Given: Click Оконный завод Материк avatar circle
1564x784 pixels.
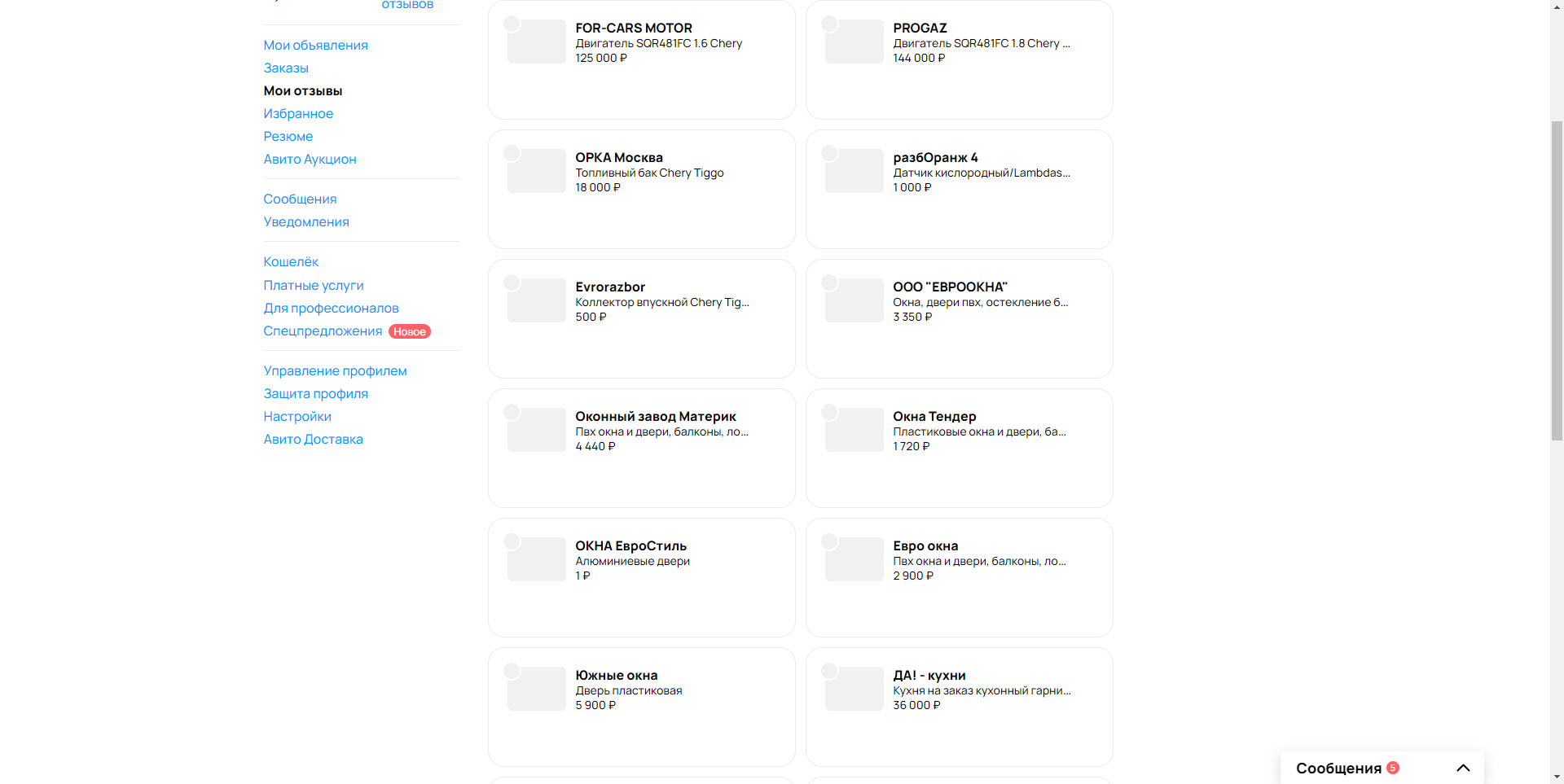Looking at the screenshot, I should coord(512,412).
